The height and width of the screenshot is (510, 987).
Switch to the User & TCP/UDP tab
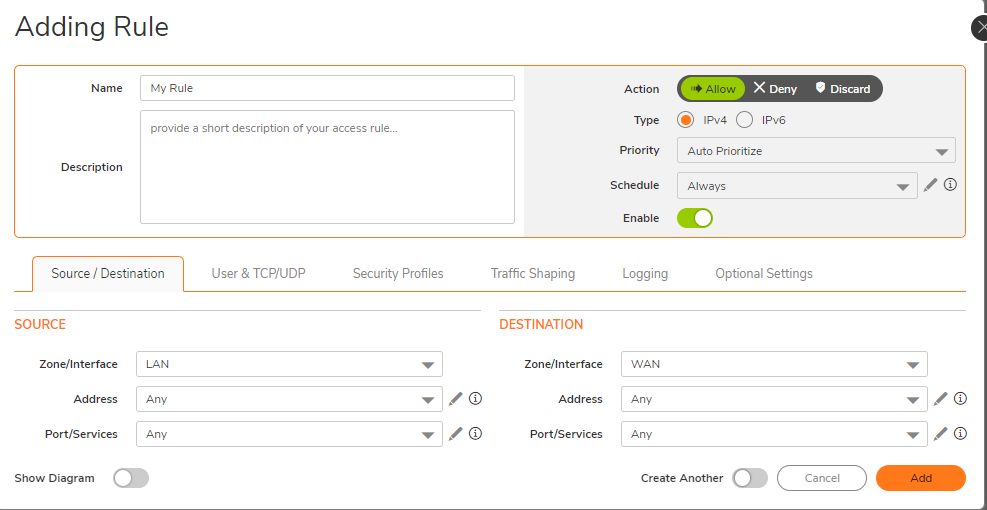tap(258, 273)
